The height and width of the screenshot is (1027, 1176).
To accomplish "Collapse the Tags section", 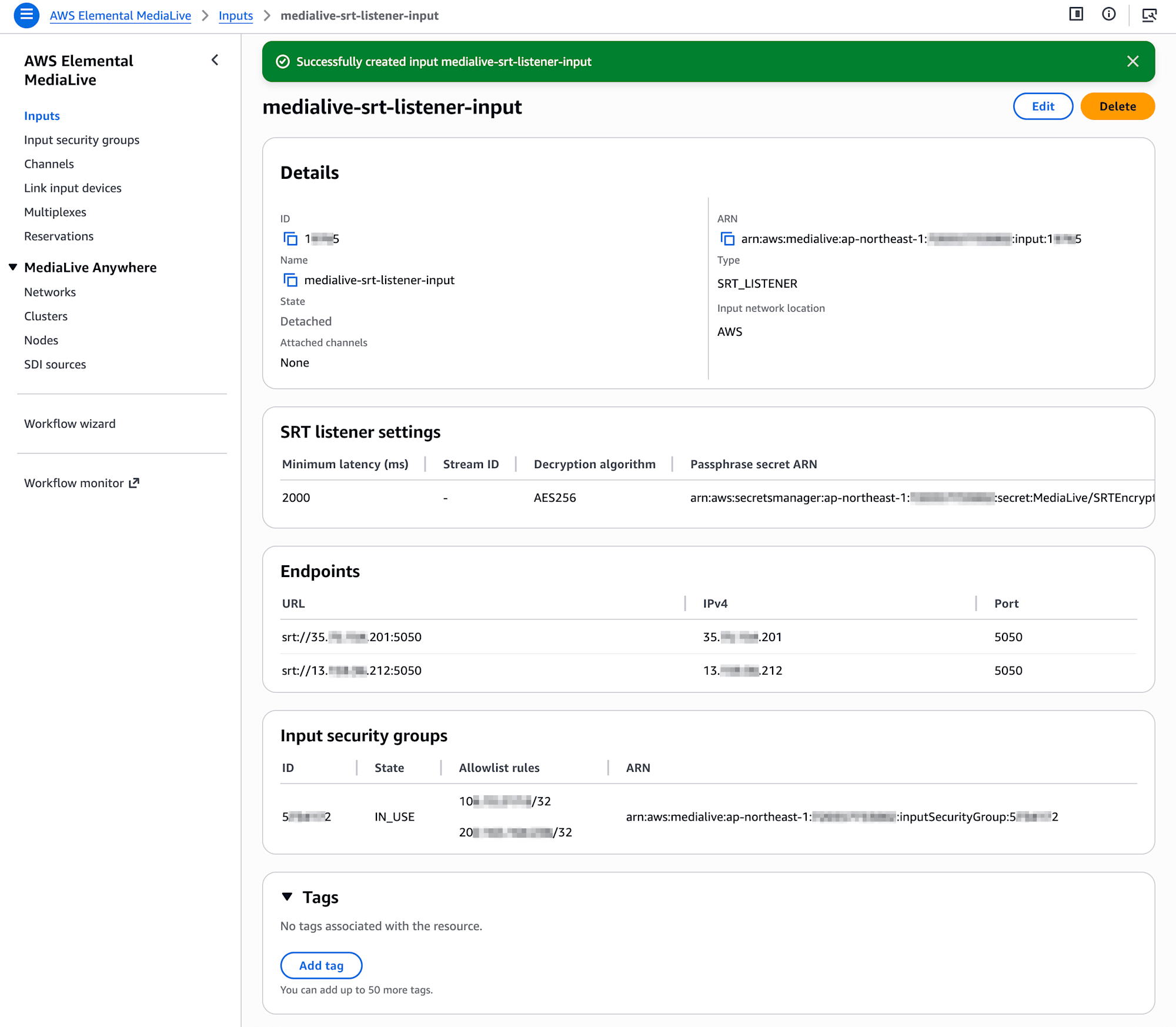I will click(287, 897).
